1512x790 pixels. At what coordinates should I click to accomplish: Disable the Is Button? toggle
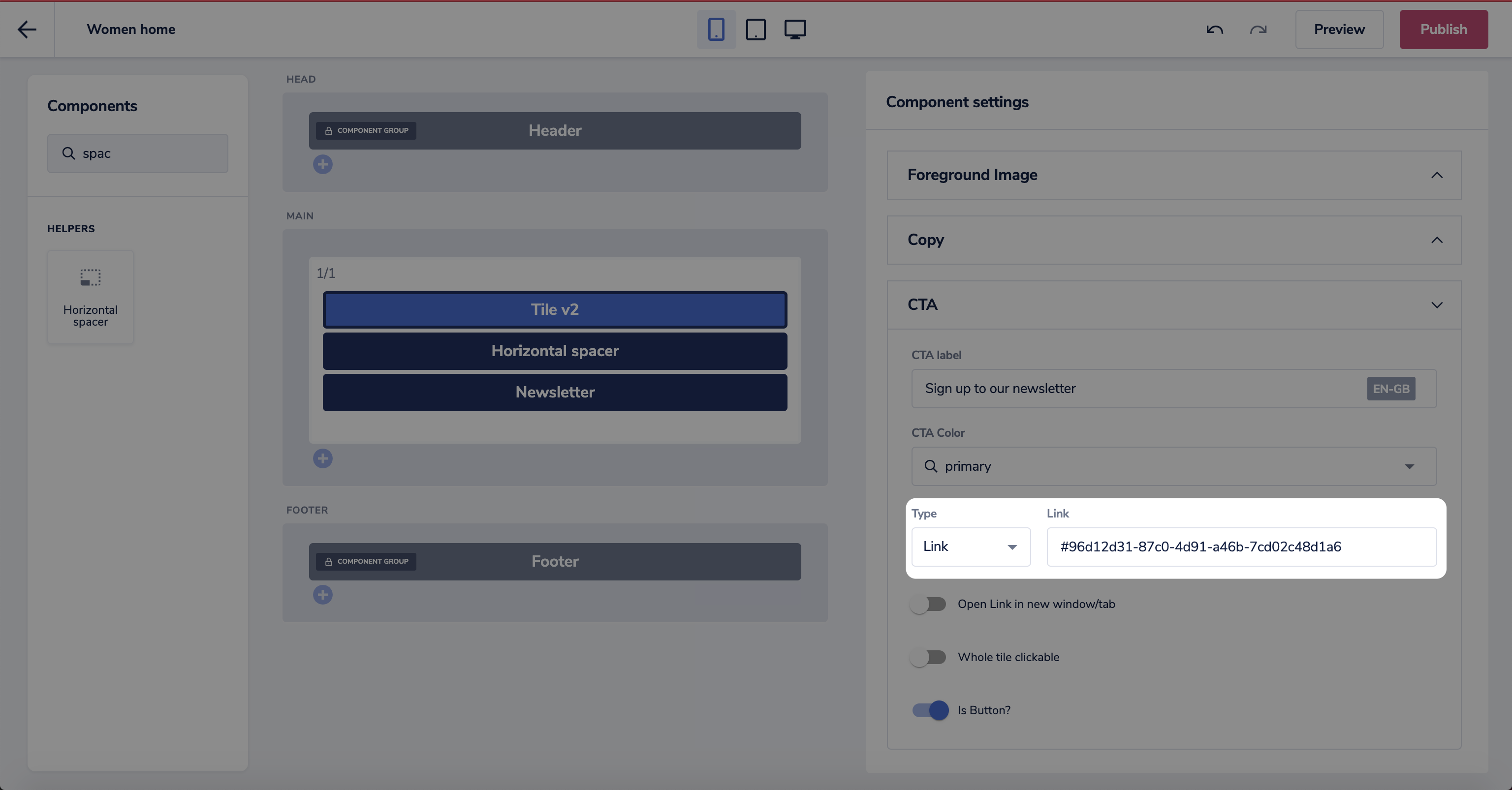(x=930, y=710)
